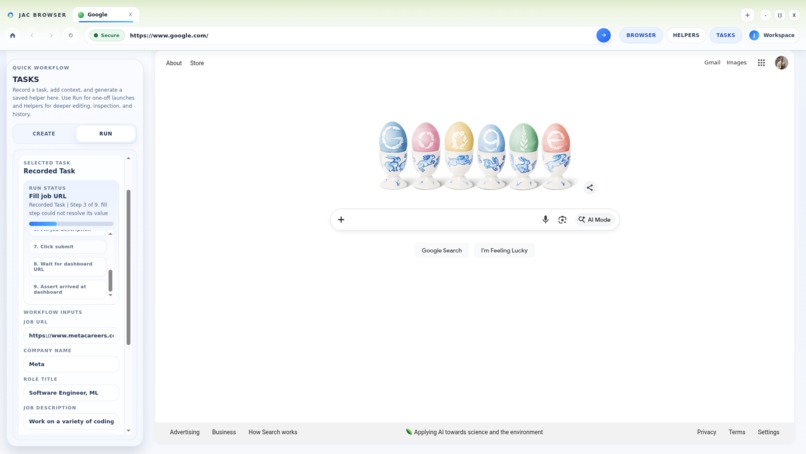Click the step list scrollbar thumb

[110, 280]
